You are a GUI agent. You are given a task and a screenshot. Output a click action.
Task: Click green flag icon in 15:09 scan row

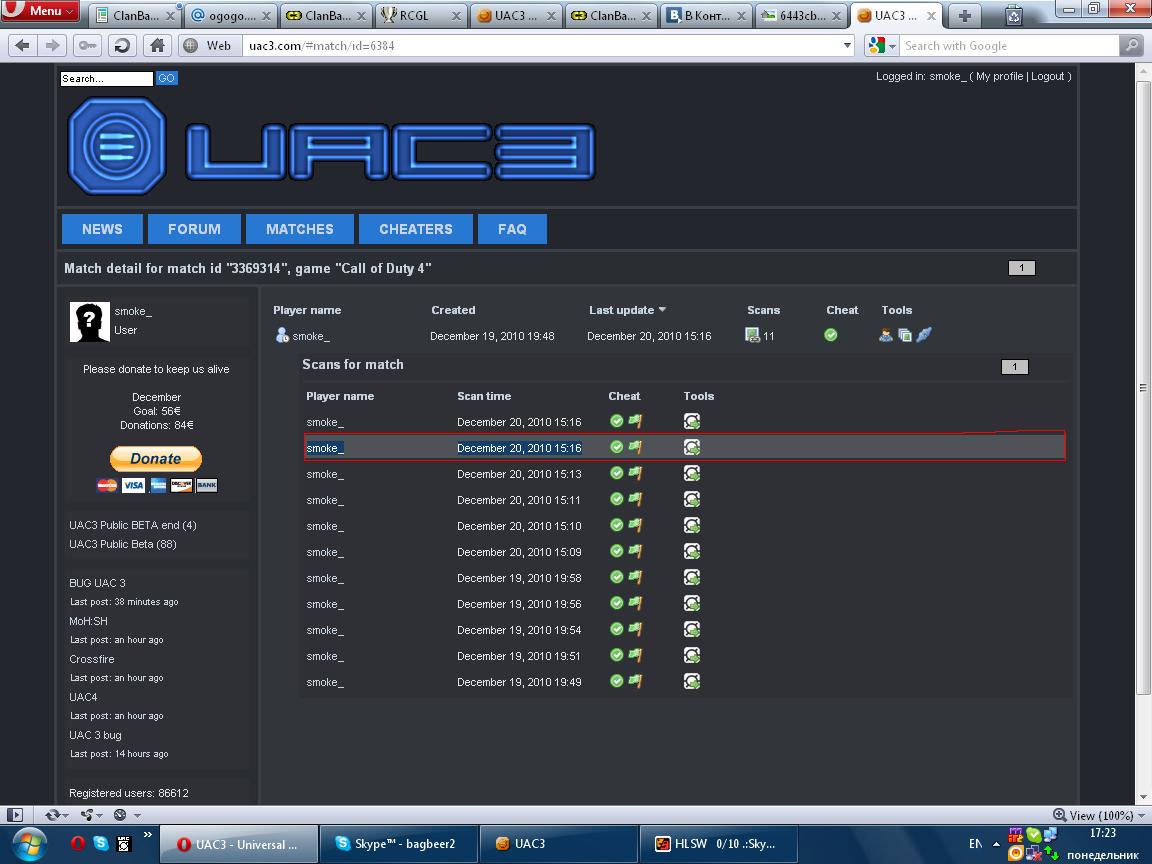point(636,551)
